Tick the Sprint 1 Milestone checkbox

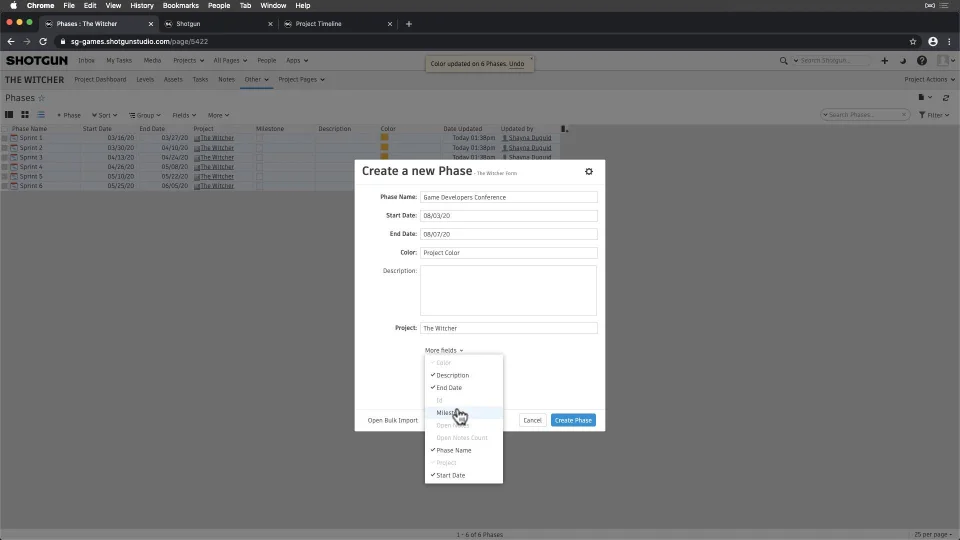click(x=260, y=138)
